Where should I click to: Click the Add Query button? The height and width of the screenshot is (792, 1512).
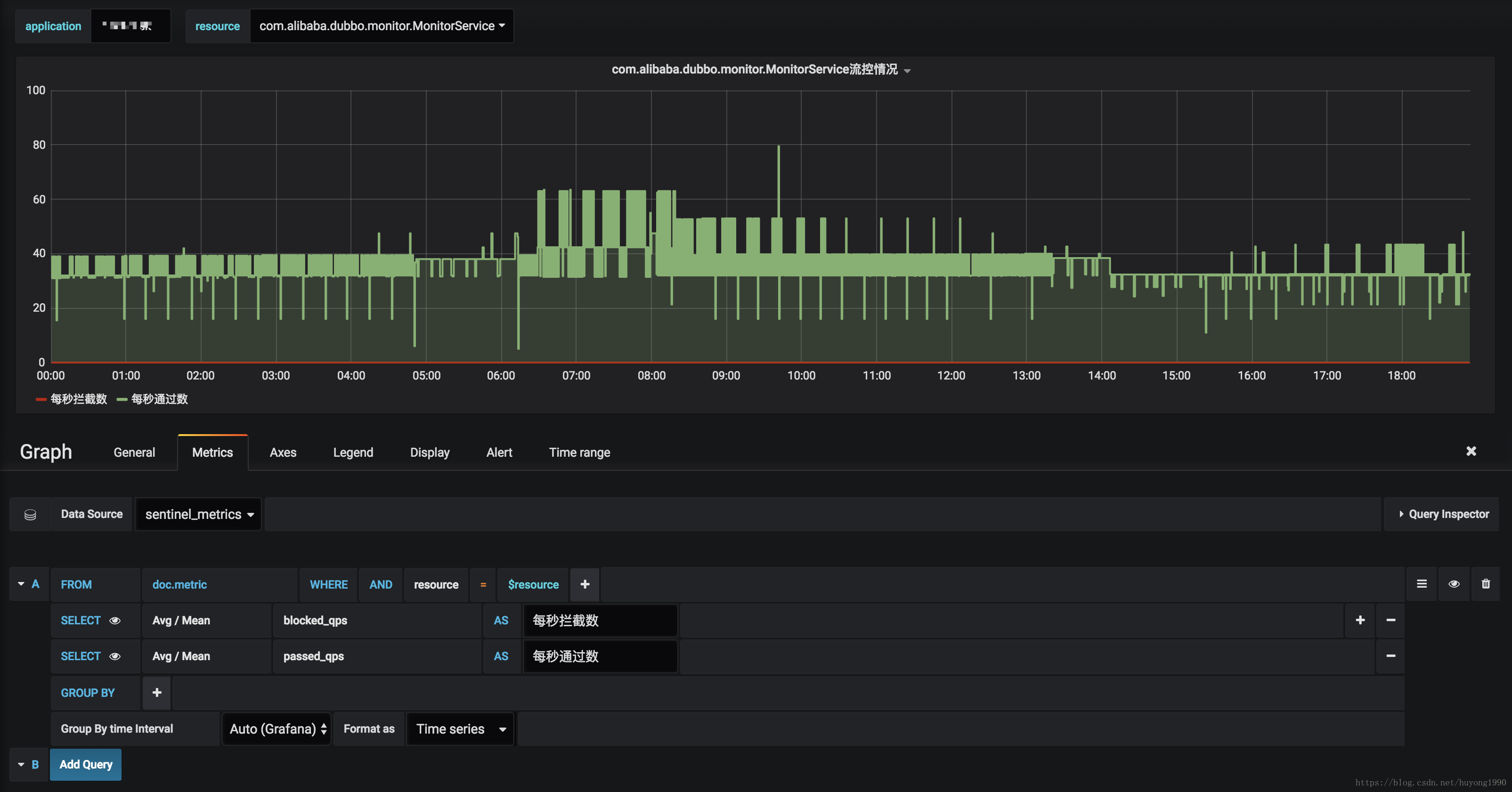[x=86, y=764]
